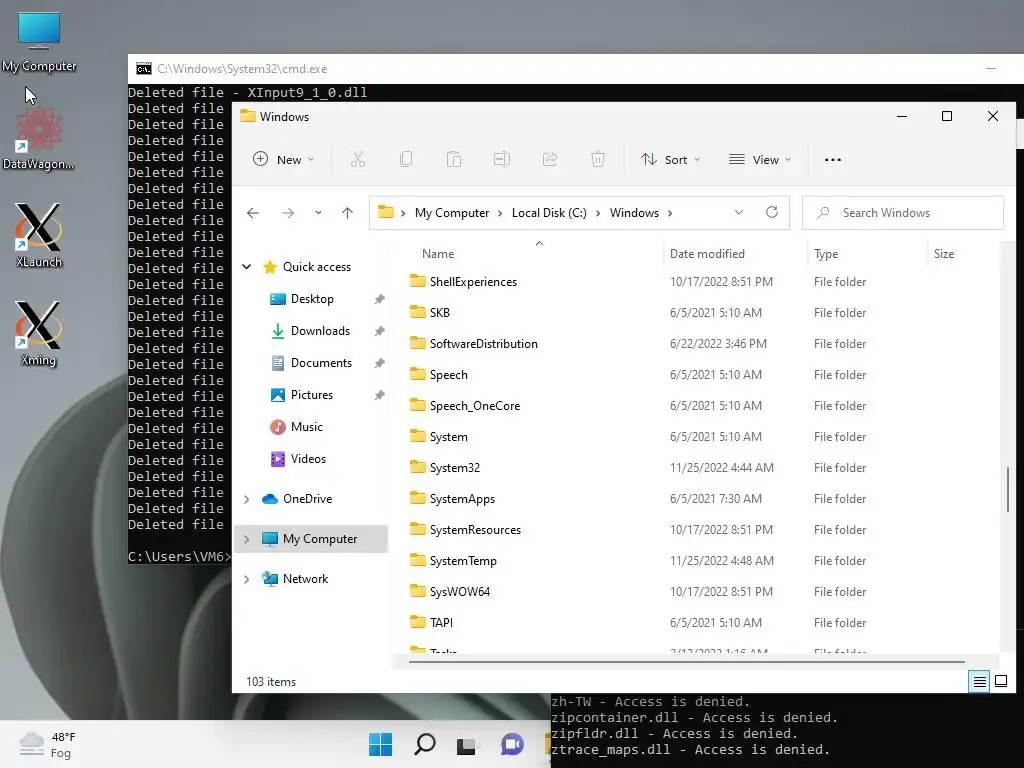Click the Search Windows input field
1024x768 pixels.
tap(903, 213)
